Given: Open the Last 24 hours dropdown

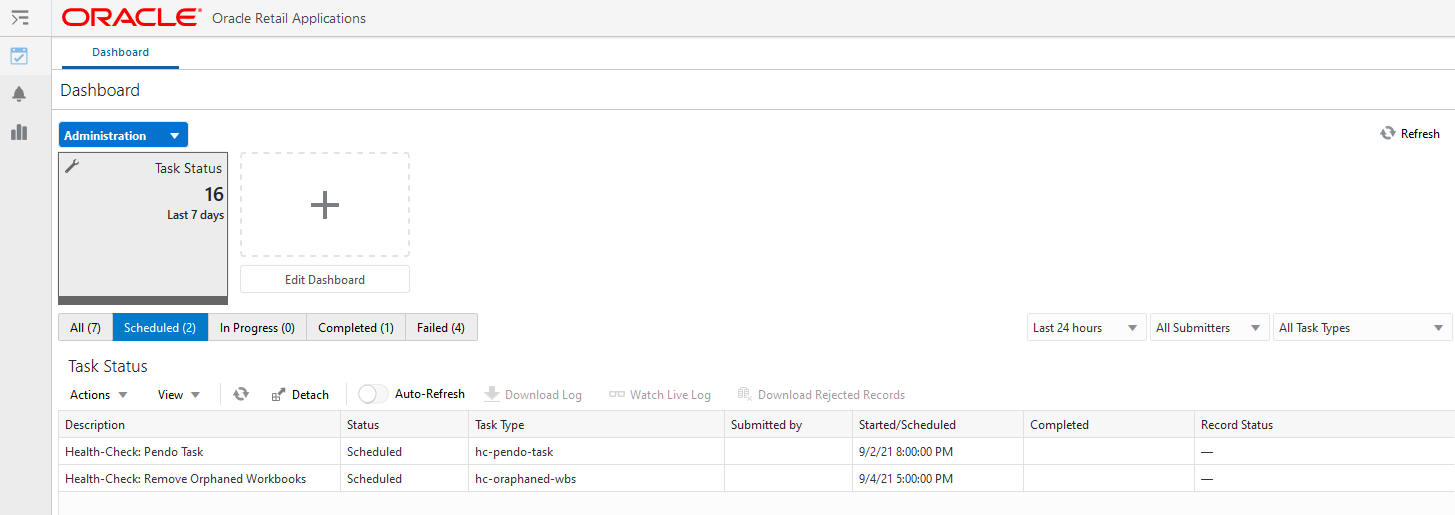Looking at the screenshot, I should click(x=1087, y=327).
